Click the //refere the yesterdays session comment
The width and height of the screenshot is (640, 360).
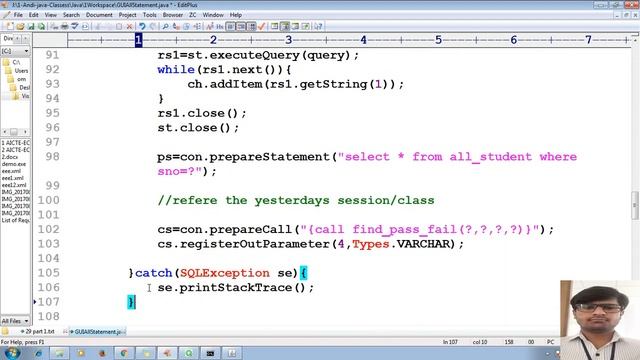pyautogui.click(x=296, y=200)
